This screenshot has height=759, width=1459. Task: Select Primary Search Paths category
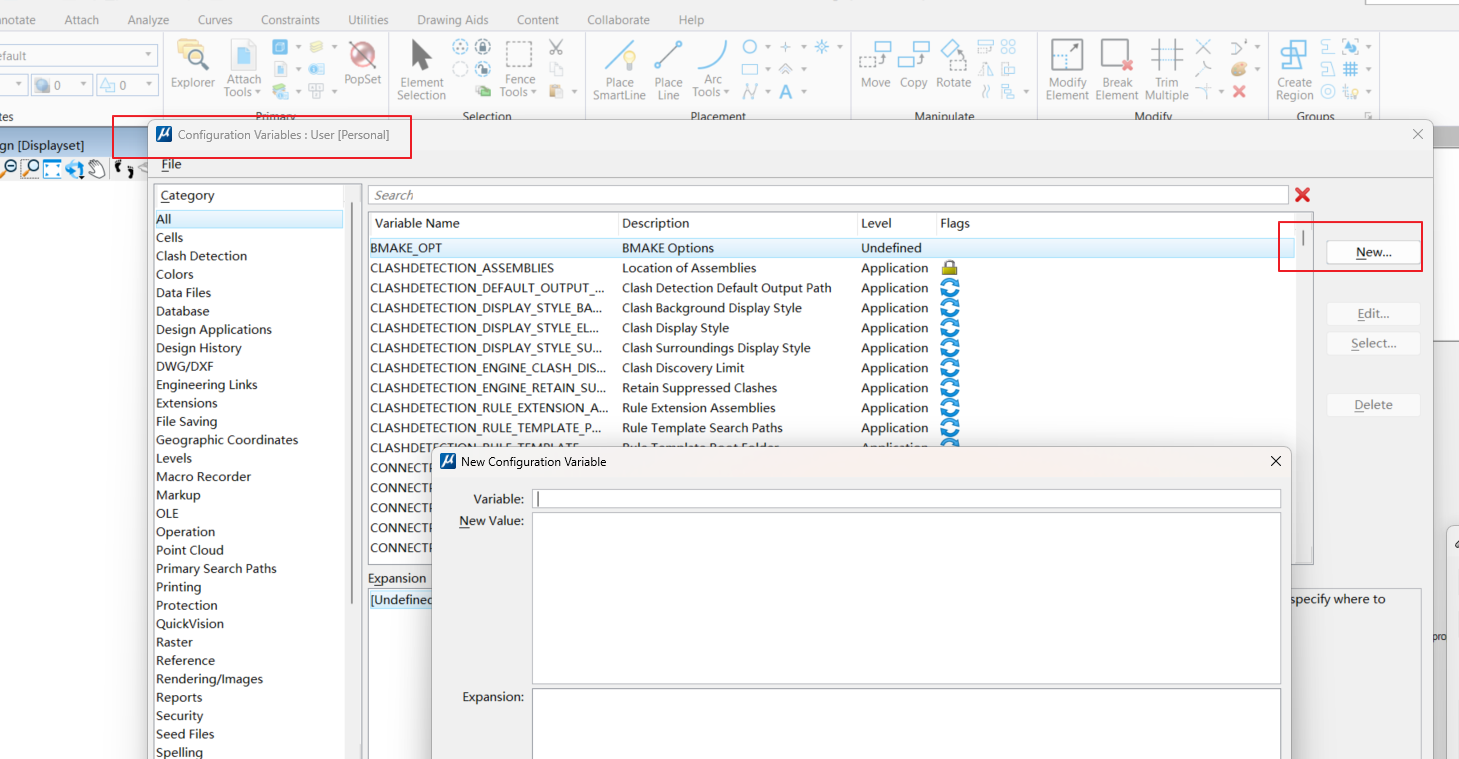coord(216,569)
